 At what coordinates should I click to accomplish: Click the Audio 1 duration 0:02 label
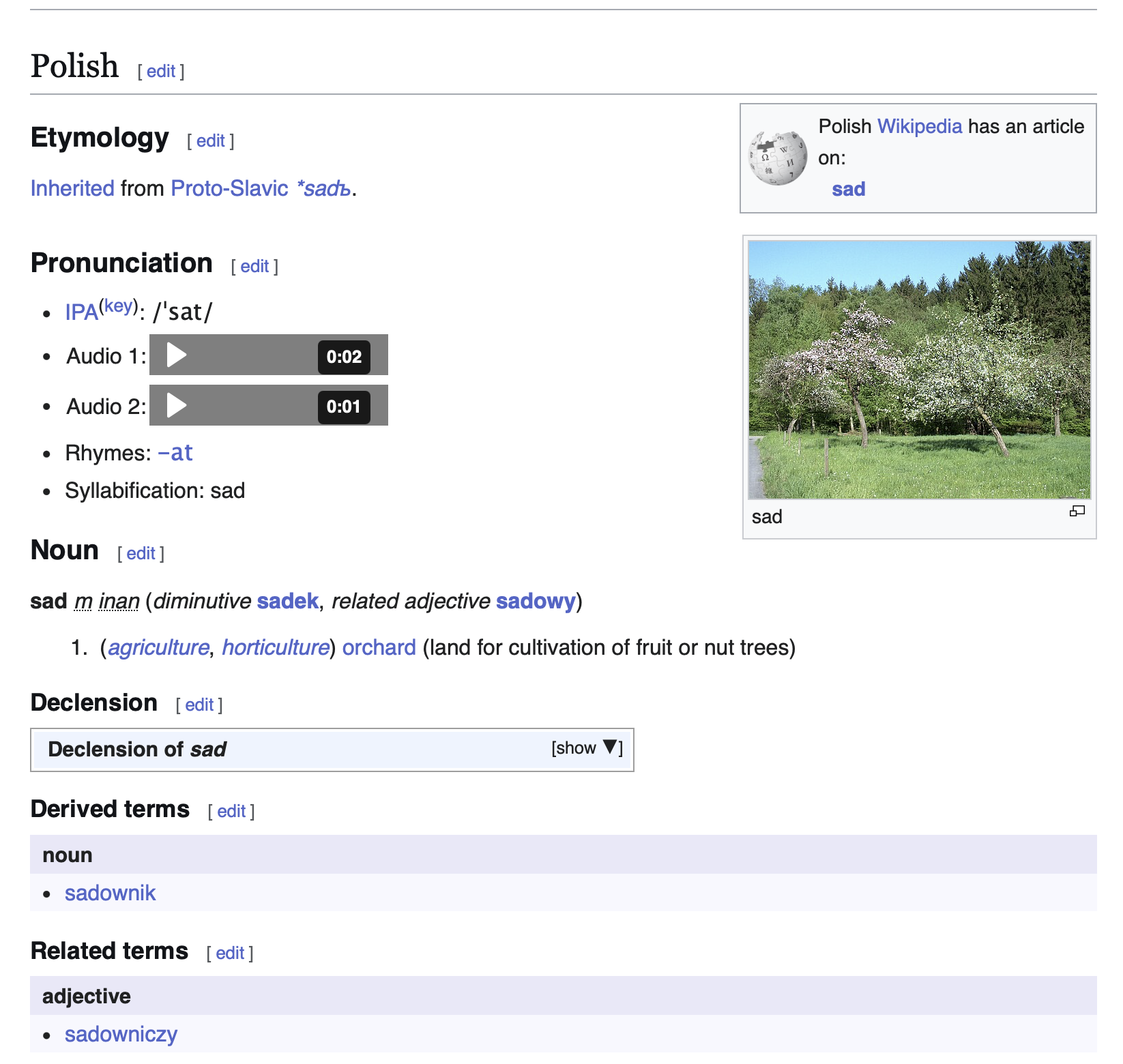344,356
